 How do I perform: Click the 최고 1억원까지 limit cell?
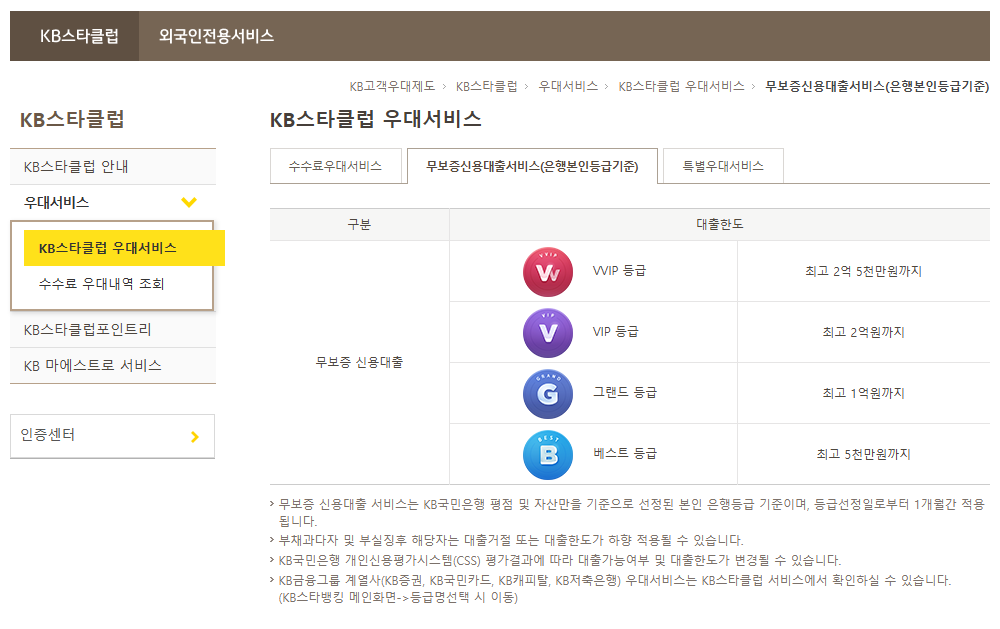[864, 393]
